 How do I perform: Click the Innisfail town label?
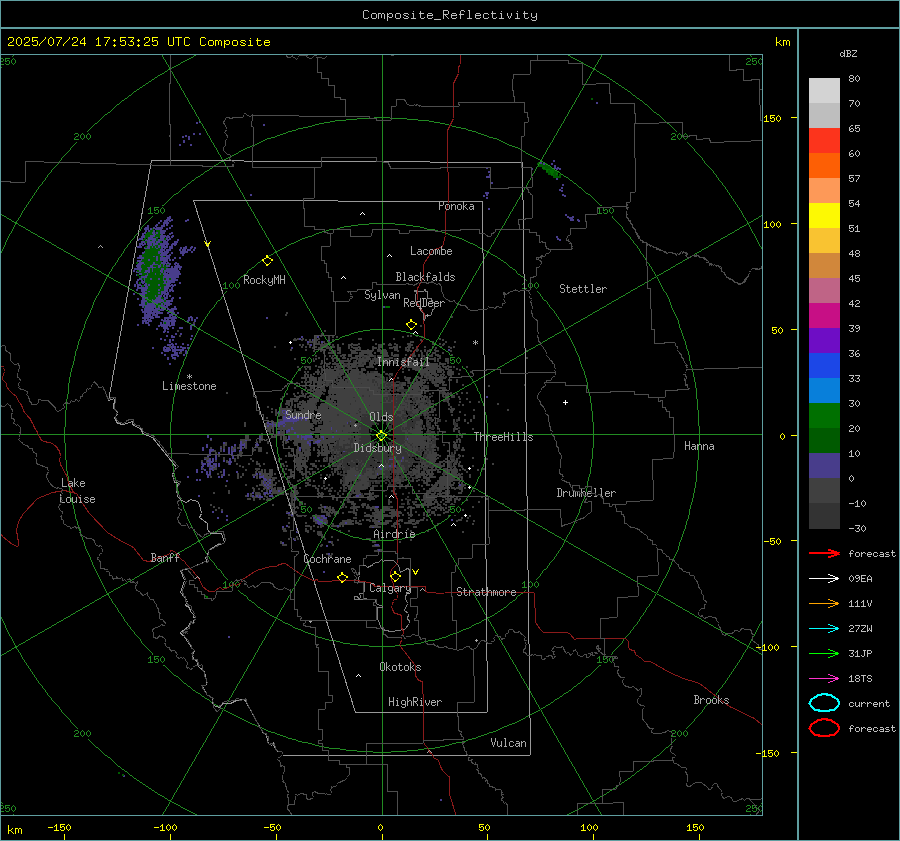pyautogui.click(x=403, y=362)
